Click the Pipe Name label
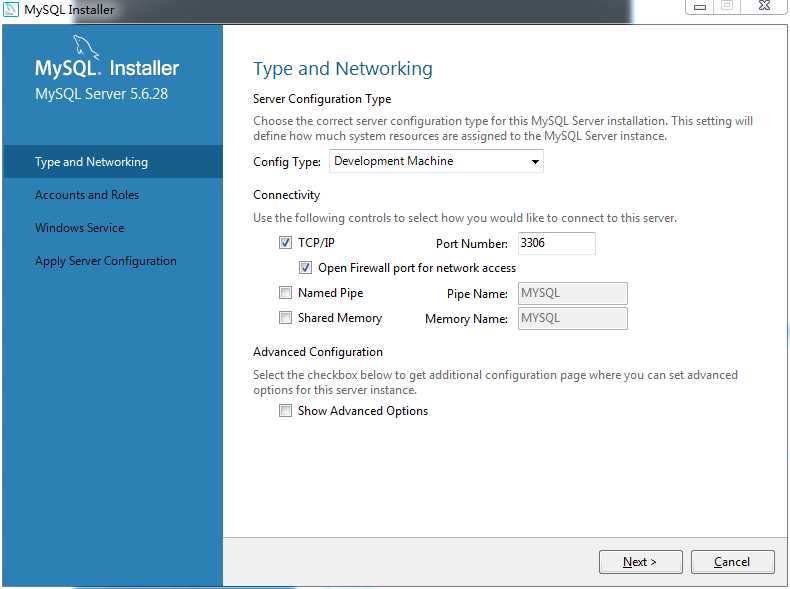 (477, 294)
